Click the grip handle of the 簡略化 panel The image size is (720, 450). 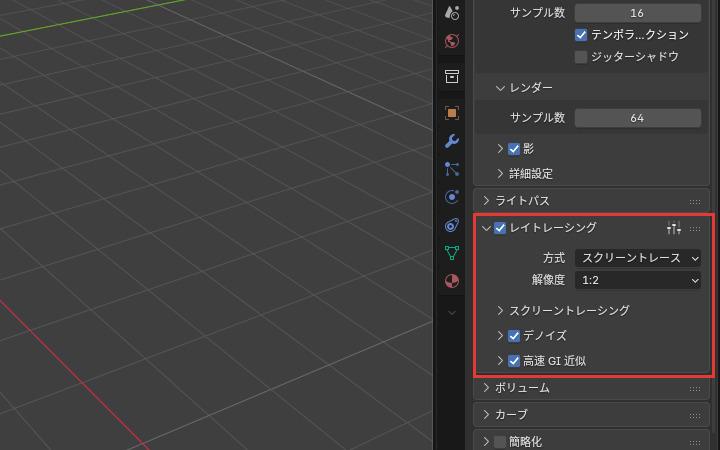(695, 443)
